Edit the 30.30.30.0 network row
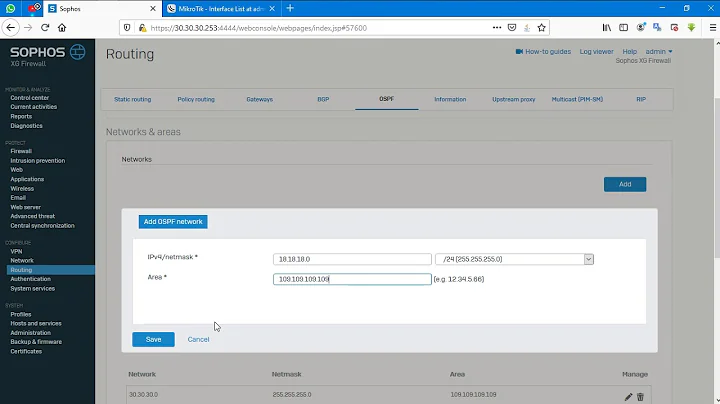 [x=628, y=397]
